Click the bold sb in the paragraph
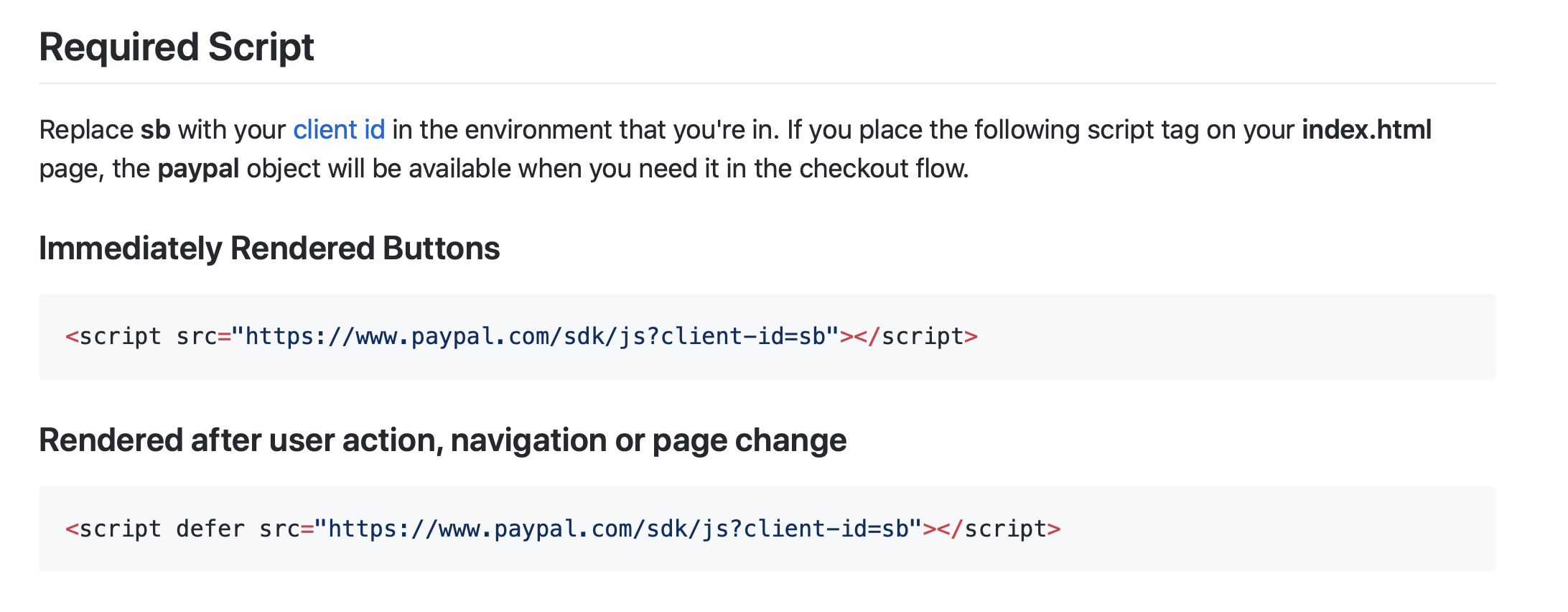Screen dimensions: 1568x612 [155, 130]
